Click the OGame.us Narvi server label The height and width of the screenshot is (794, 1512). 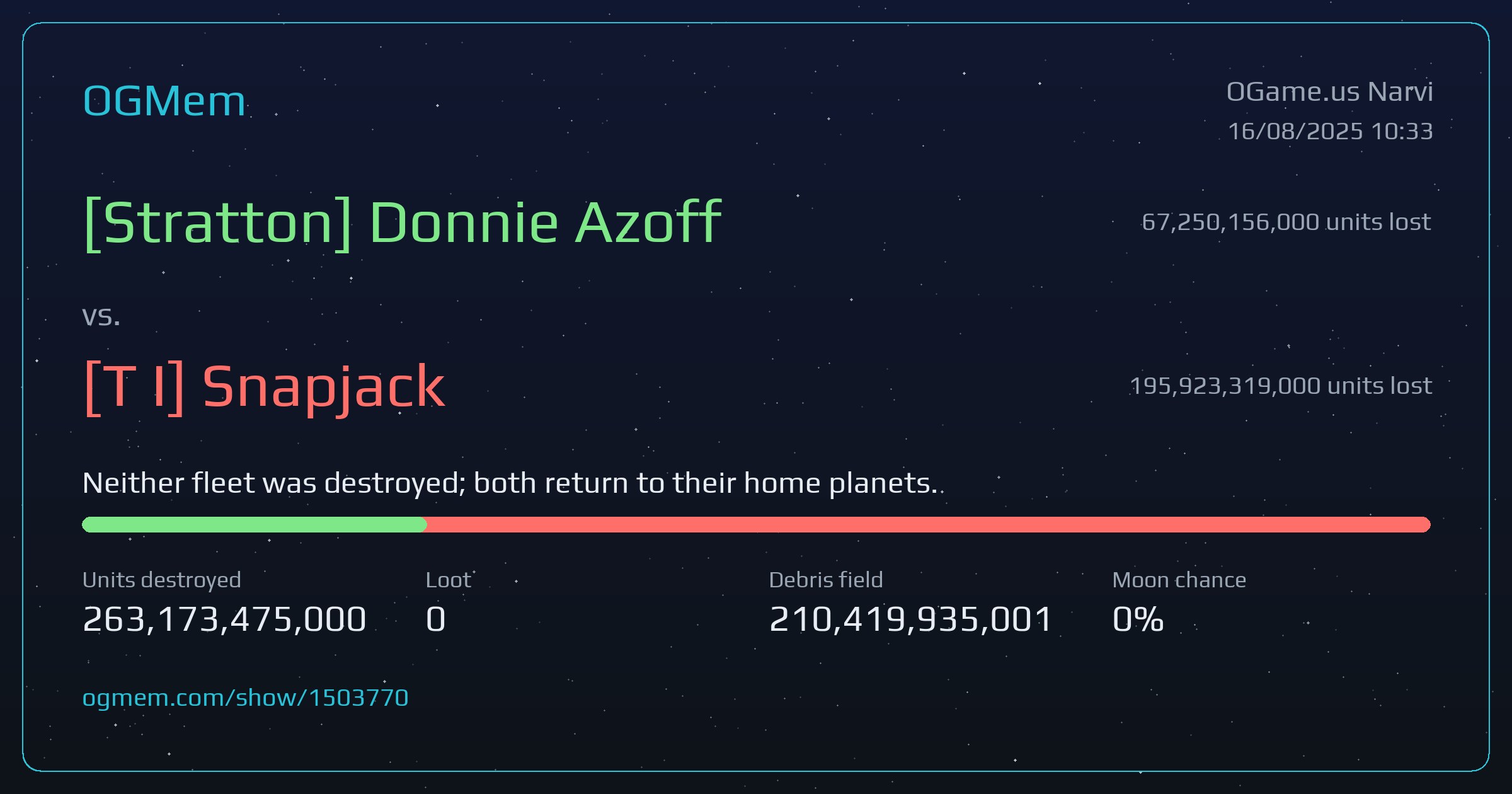pos(1330,92)
